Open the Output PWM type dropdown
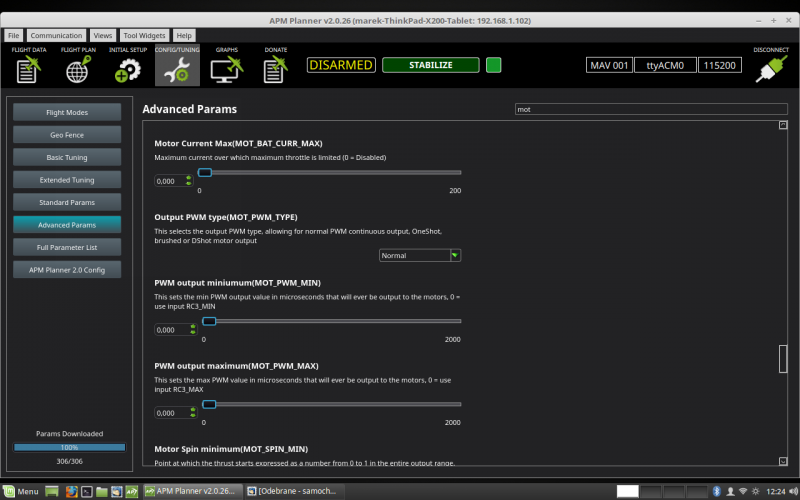This screenshot has width=800, height=500. tap(420, 255)
